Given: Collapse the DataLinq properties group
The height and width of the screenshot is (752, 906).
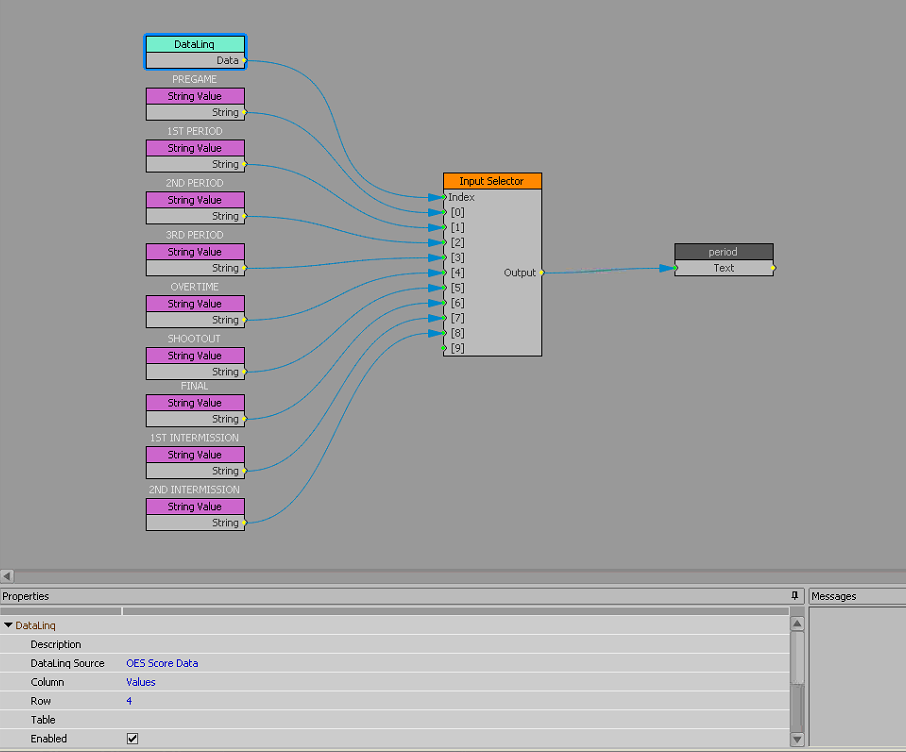Looking at the screenshot, I should pos(9,626).
